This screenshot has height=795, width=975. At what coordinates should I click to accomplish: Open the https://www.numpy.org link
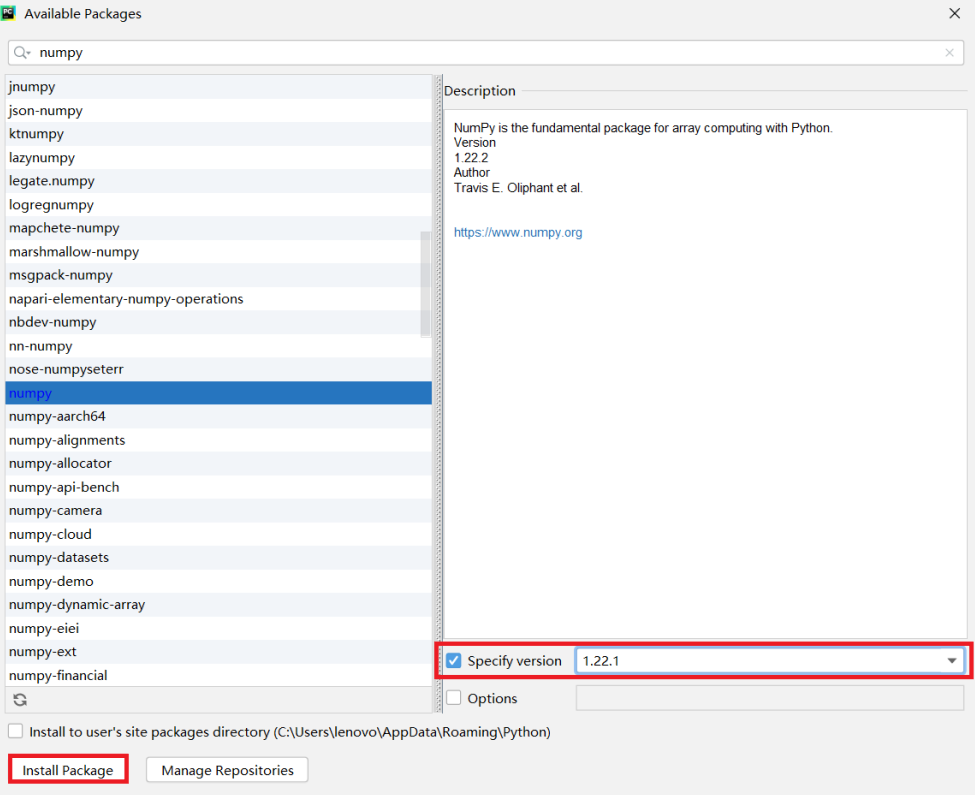pos(518,232)
